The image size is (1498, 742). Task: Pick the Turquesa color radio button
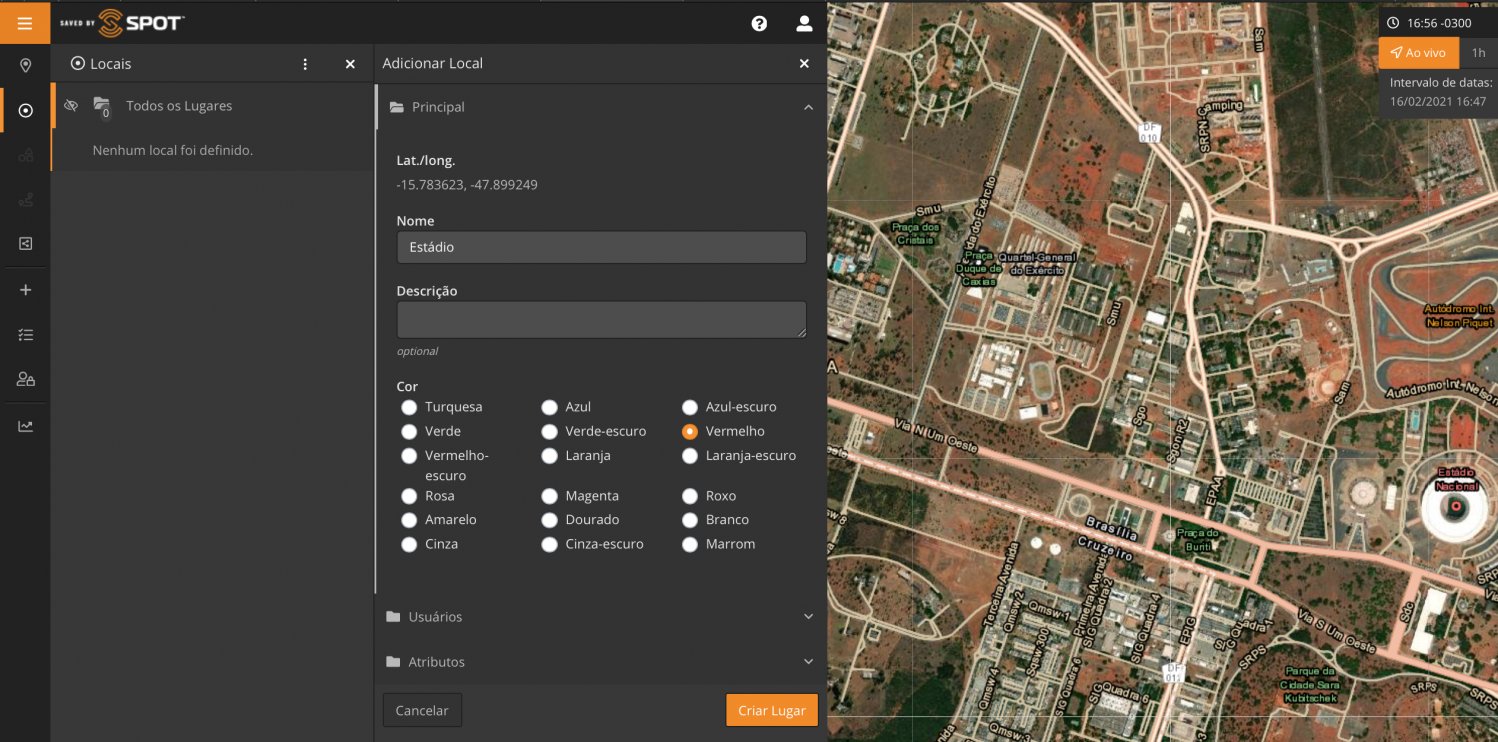[x=409, y=407]
